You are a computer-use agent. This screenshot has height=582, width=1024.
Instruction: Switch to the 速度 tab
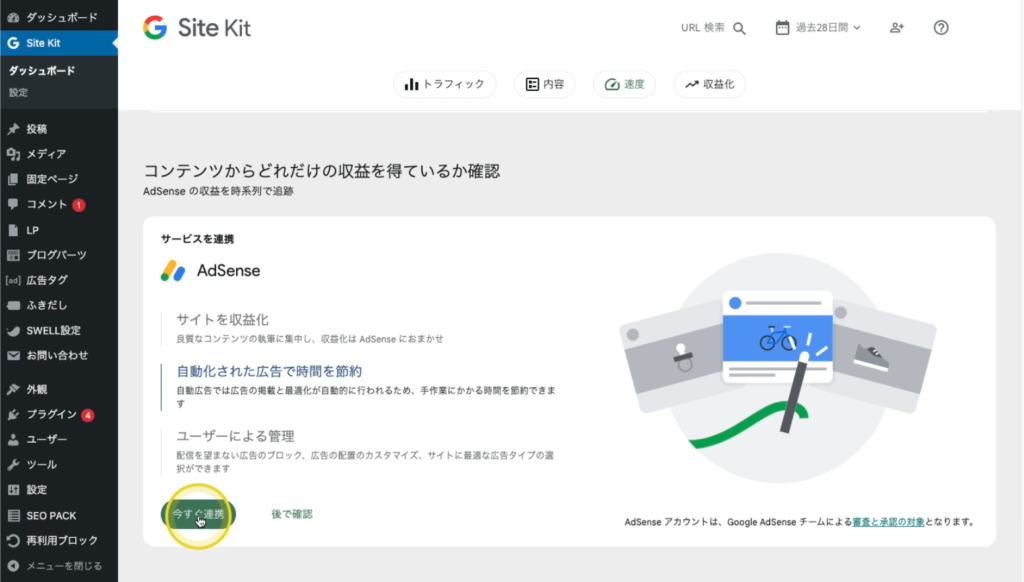pos(624,84)
